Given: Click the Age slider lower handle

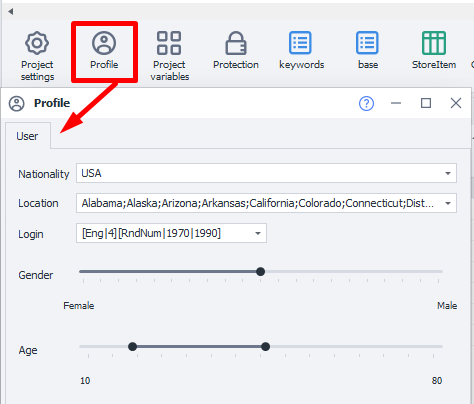Looking at the screenshot, I should [x=132, y=347].
